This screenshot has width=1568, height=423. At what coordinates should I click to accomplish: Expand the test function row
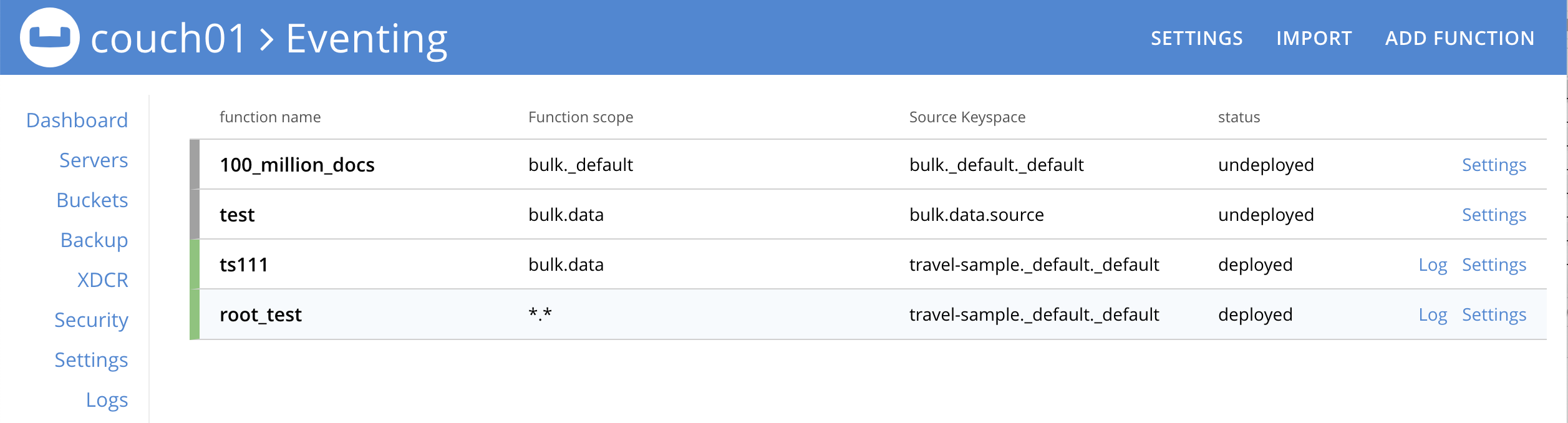coord(237,215)
